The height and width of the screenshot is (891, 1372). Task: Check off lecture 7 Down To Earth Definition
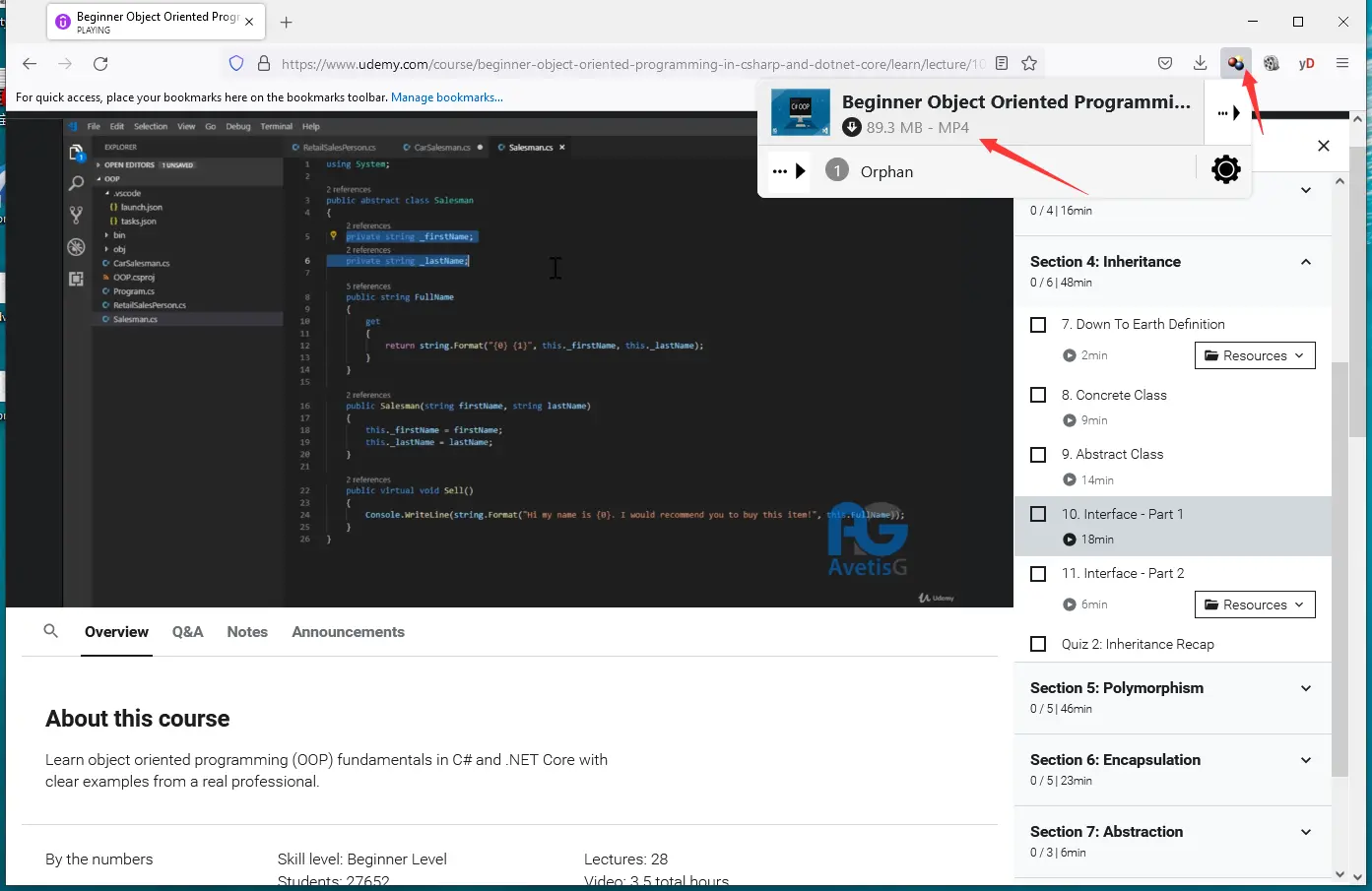coord(1038,324)
